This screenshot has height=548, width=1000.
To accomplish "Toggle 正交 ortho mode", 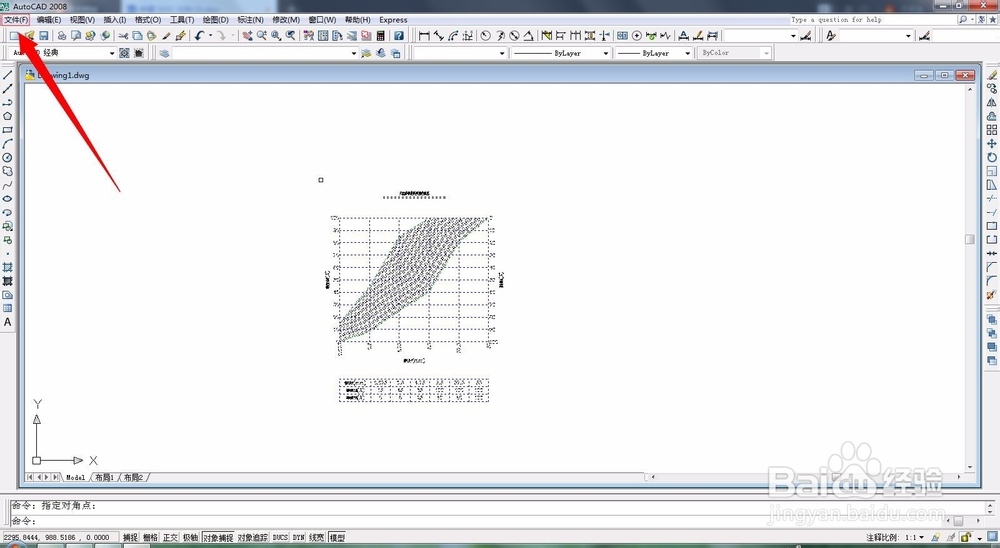I will pos(170,538).
